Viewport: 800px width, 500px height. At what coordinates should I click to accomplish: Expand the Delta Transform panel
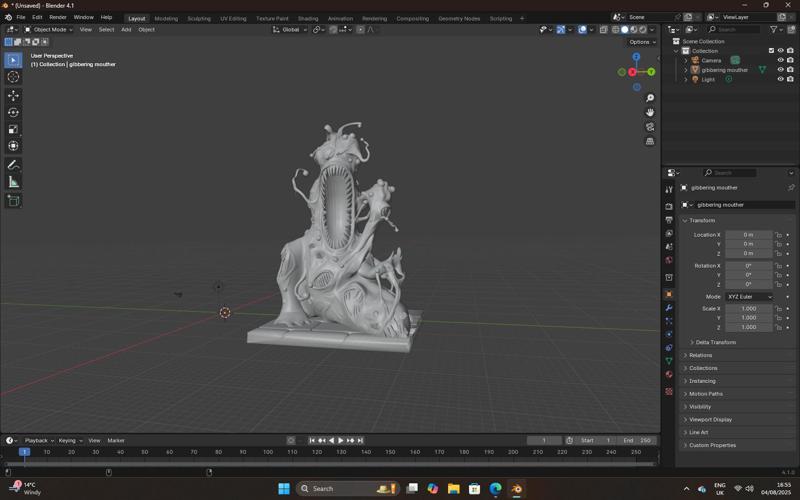[715, 342]
